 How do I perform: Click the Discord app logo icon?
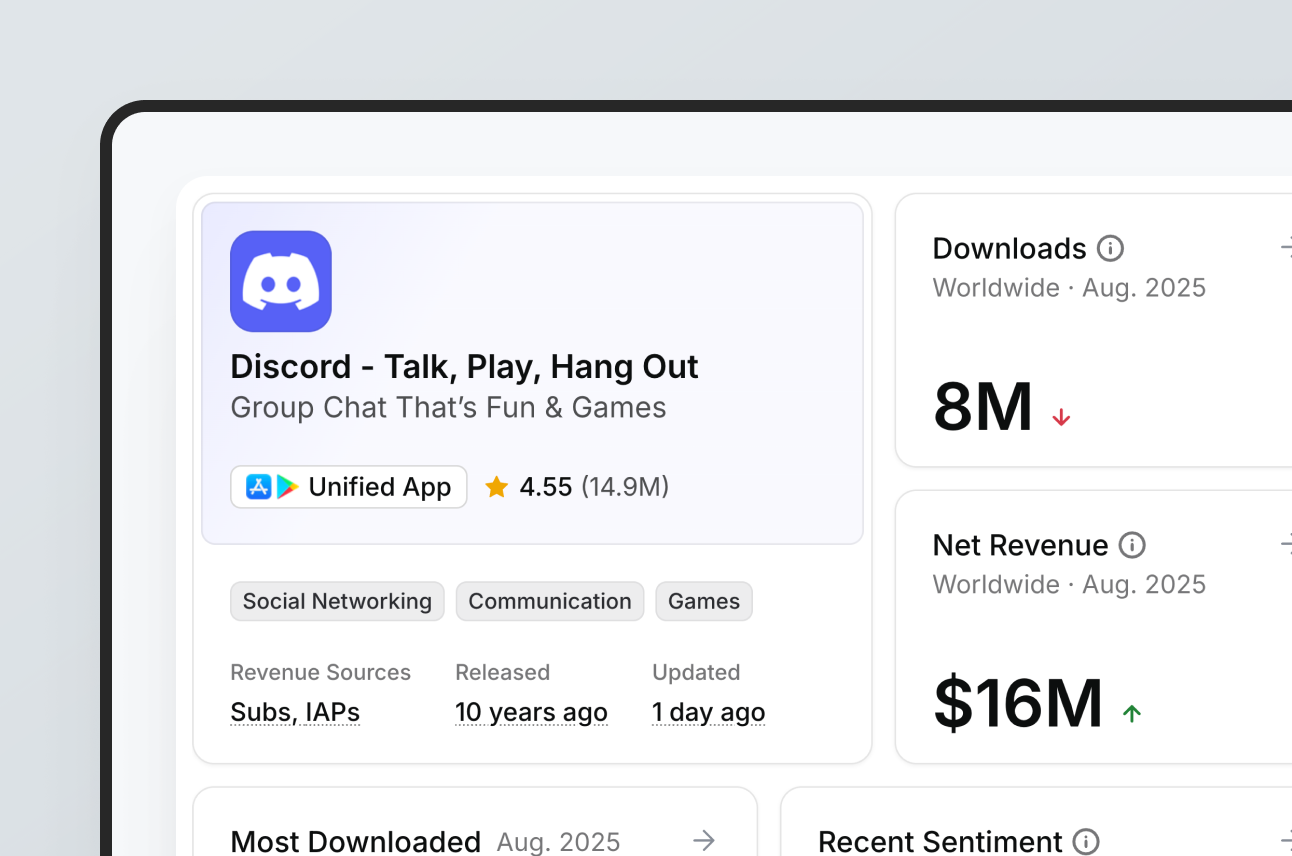[280, 281]
